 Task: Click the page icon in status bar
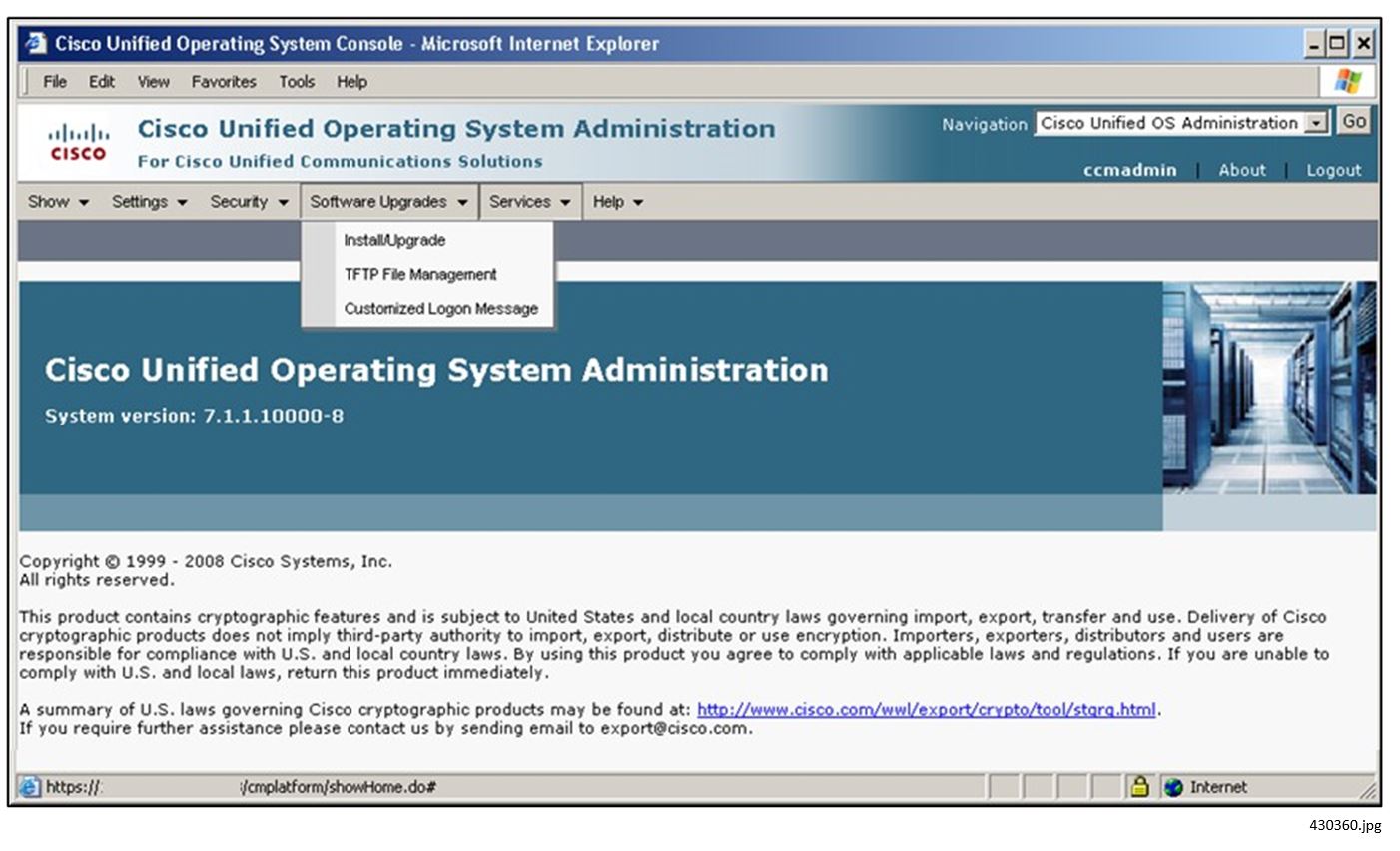point(31,787)
